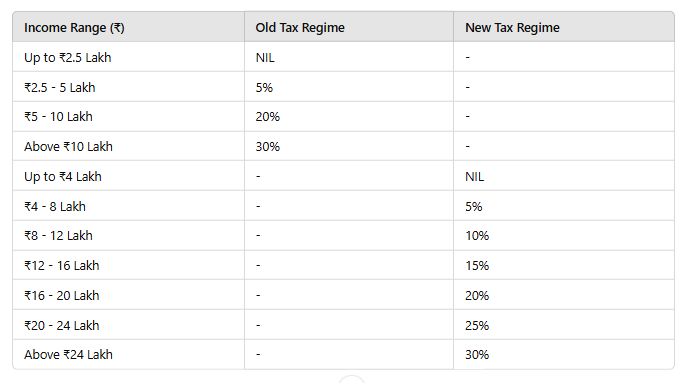Image resolution: width=686 pixels, height=383 pixels.
Task: Click the 20% old regime rate
Action: pyautogui.click(x=268, y=117)
